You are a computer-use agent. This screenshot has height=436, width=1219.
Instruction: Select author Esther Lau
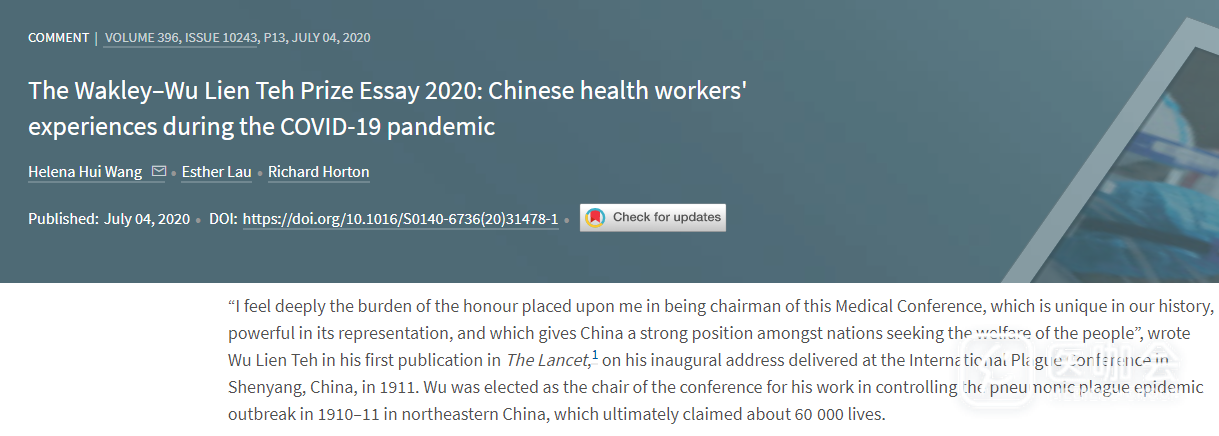[x=216, y=172]
